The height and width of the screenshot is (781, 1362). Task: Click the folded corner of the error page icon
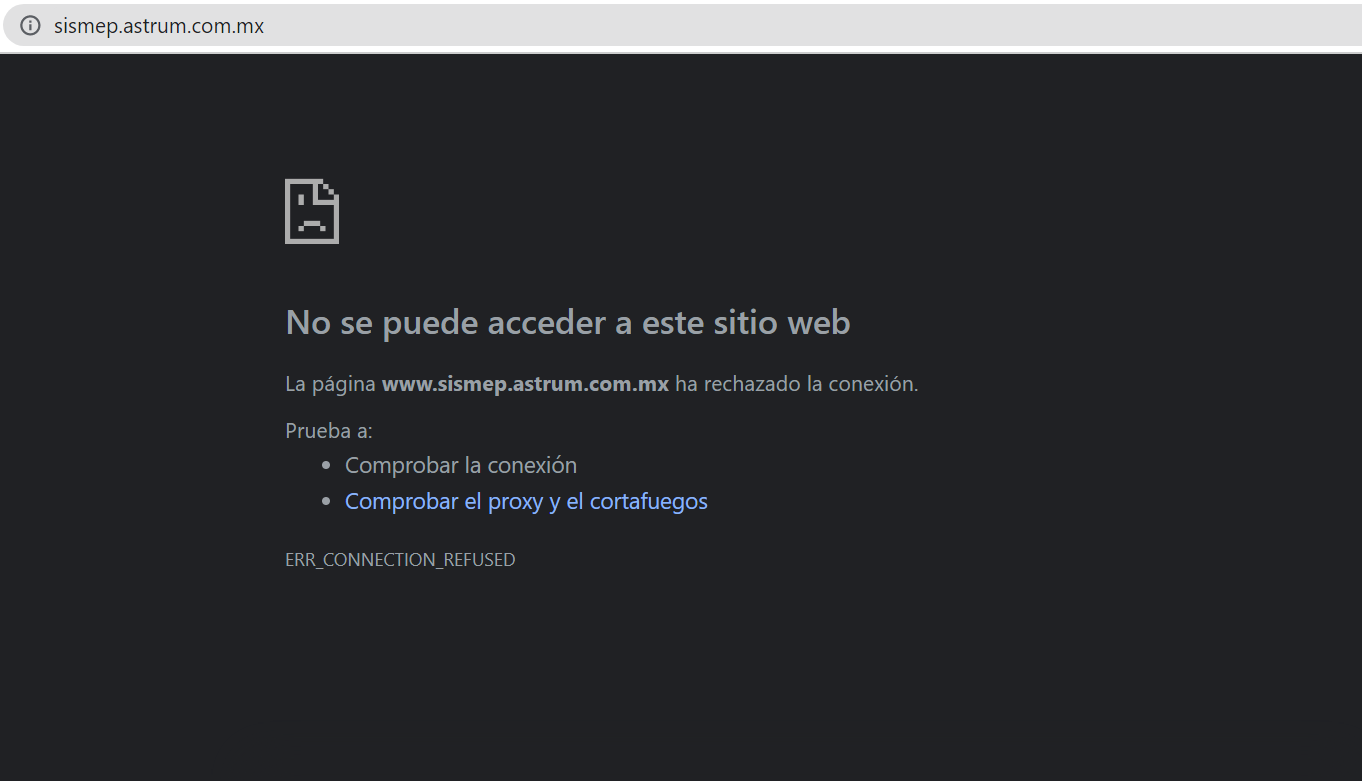[330, 188]
